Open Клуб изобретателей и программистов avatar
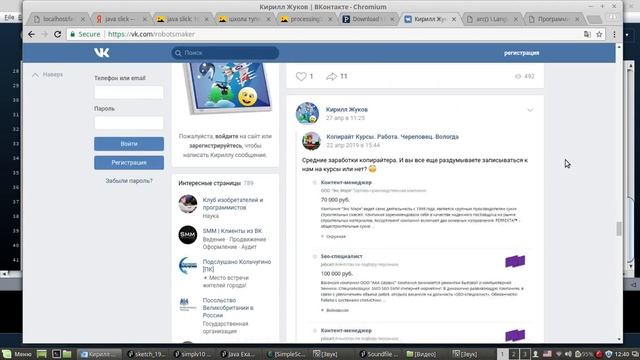The height and width of the screenshot is (360, 640). click(188, 204)
